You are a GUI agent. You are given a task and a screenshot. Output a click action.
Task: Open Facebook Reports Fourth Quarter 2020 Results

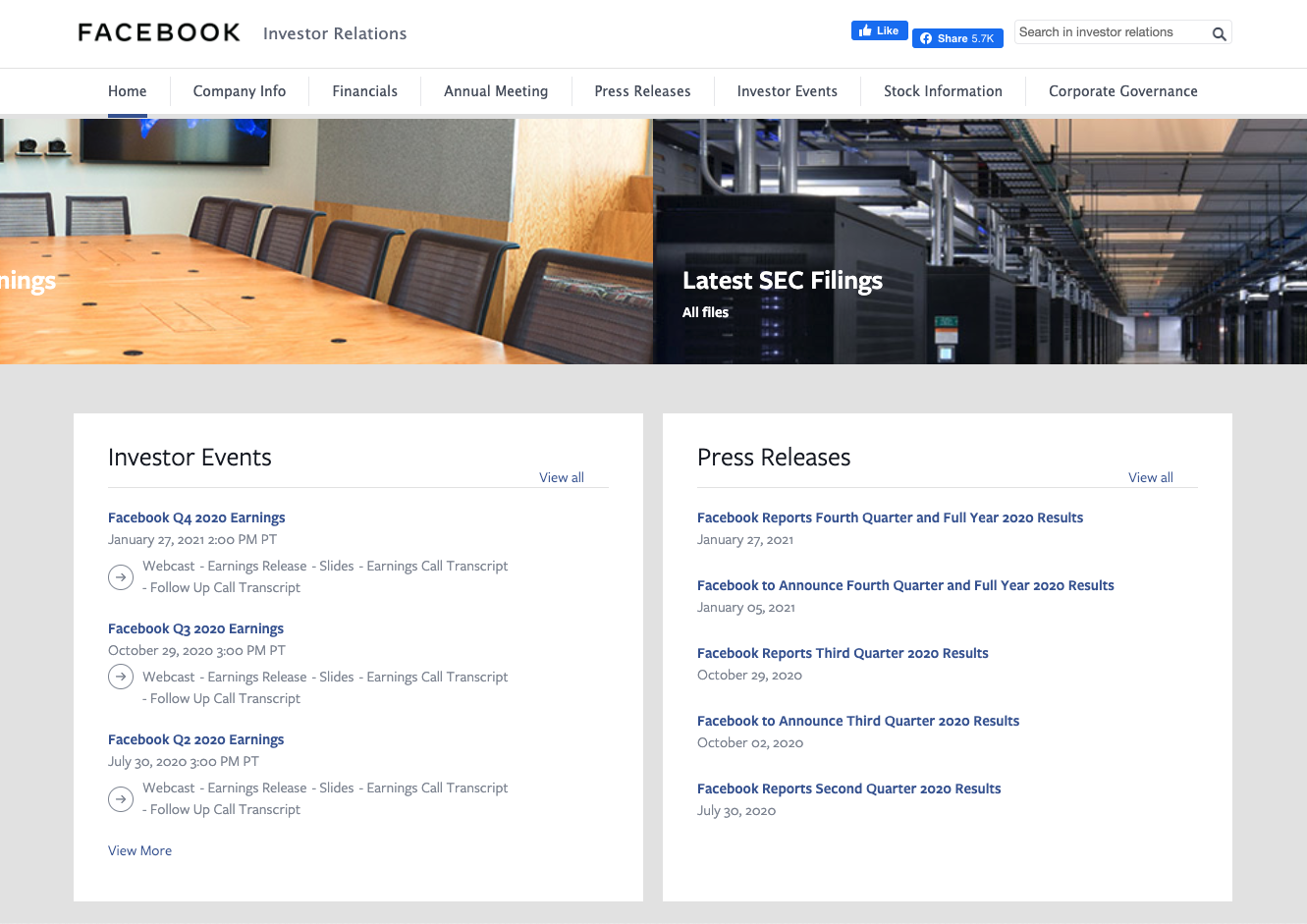click(x=890, y=517)
